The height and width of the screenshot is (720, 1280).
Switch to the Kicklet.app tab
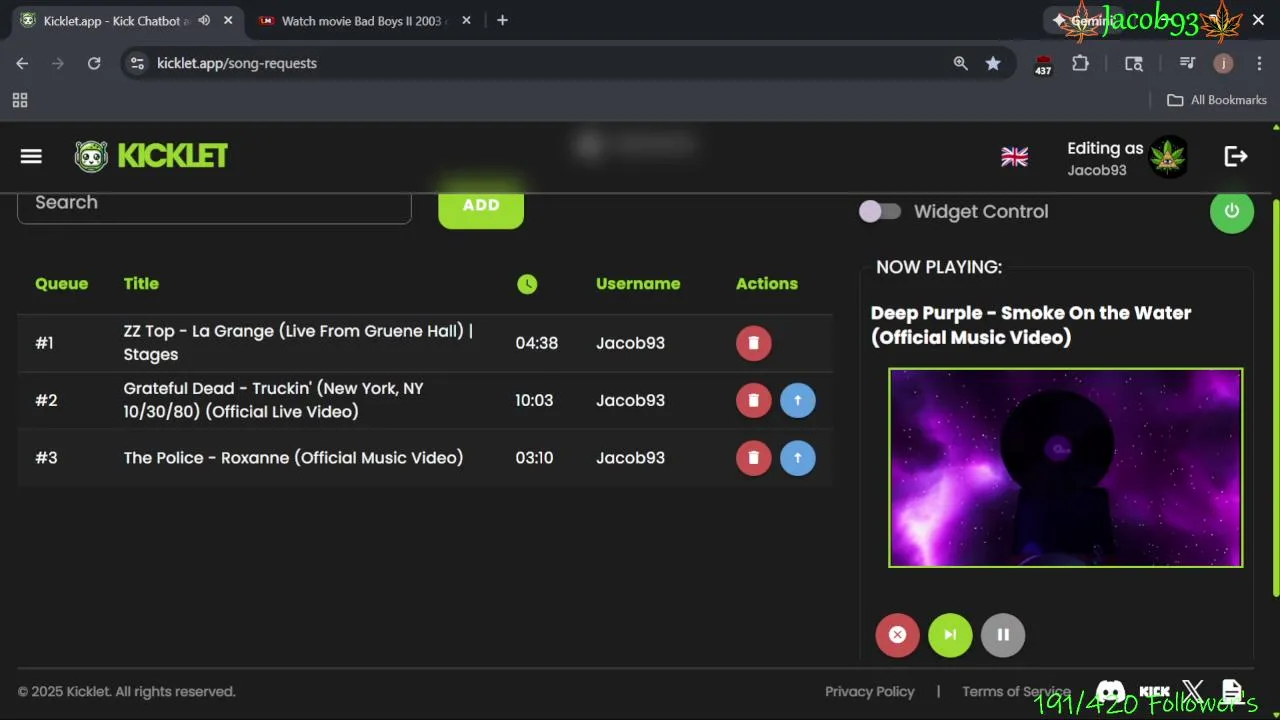point(127,20)
